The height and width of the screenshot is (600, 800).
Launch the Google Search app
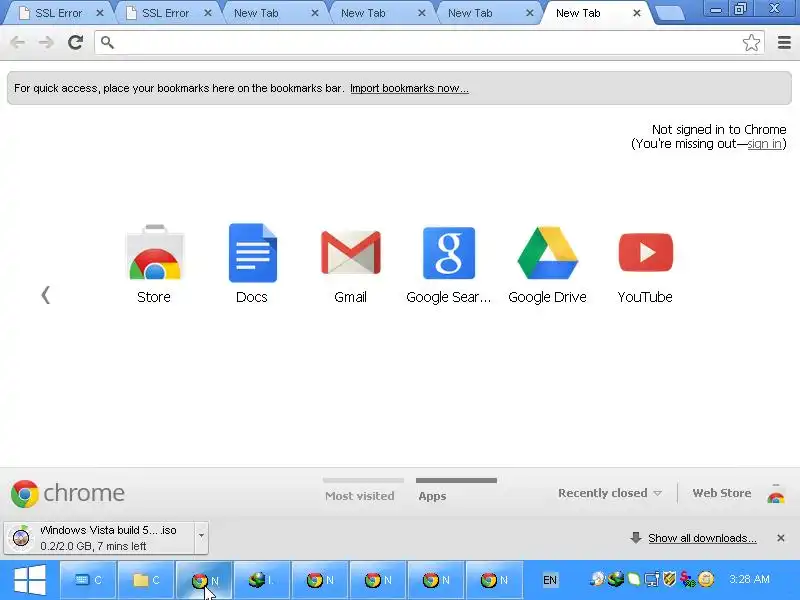click(x=448, y=264)
